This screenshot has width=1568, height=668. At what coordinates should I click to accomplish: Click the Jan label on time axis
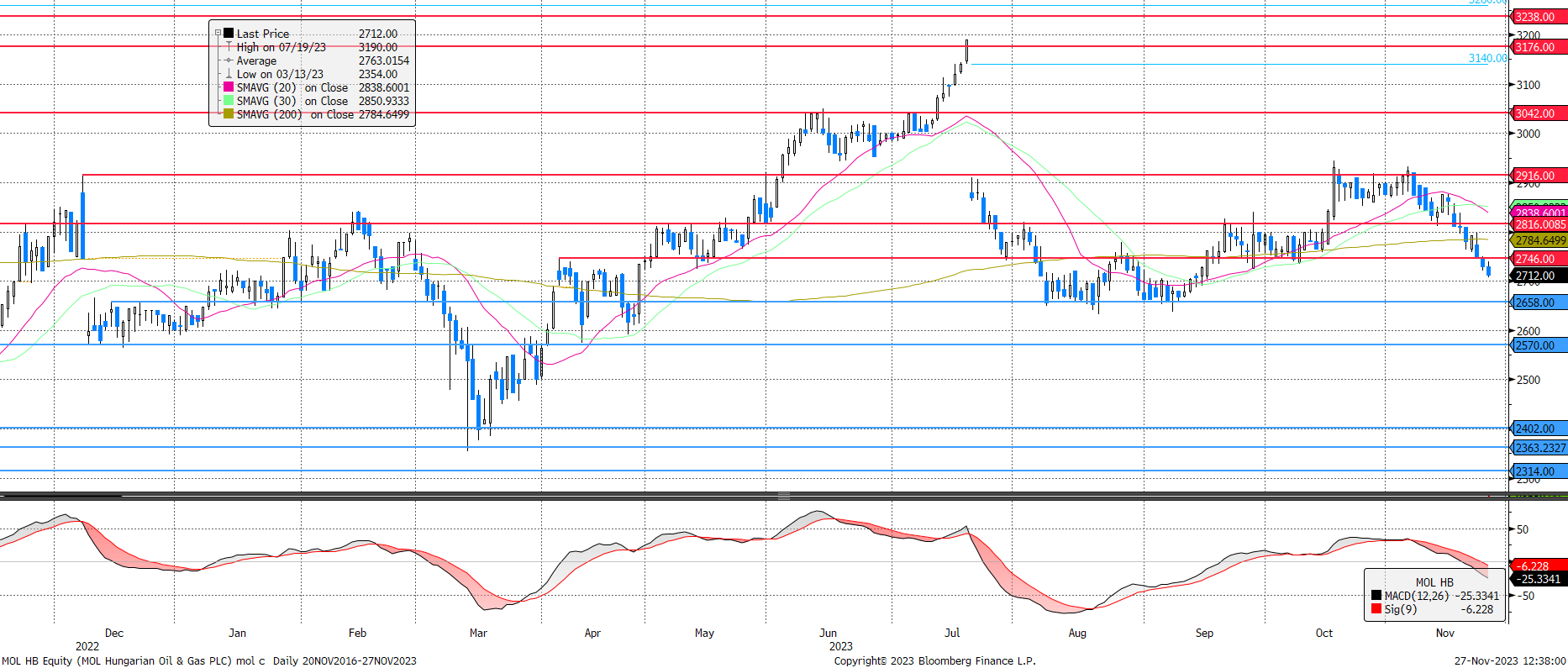click(238, 633)
